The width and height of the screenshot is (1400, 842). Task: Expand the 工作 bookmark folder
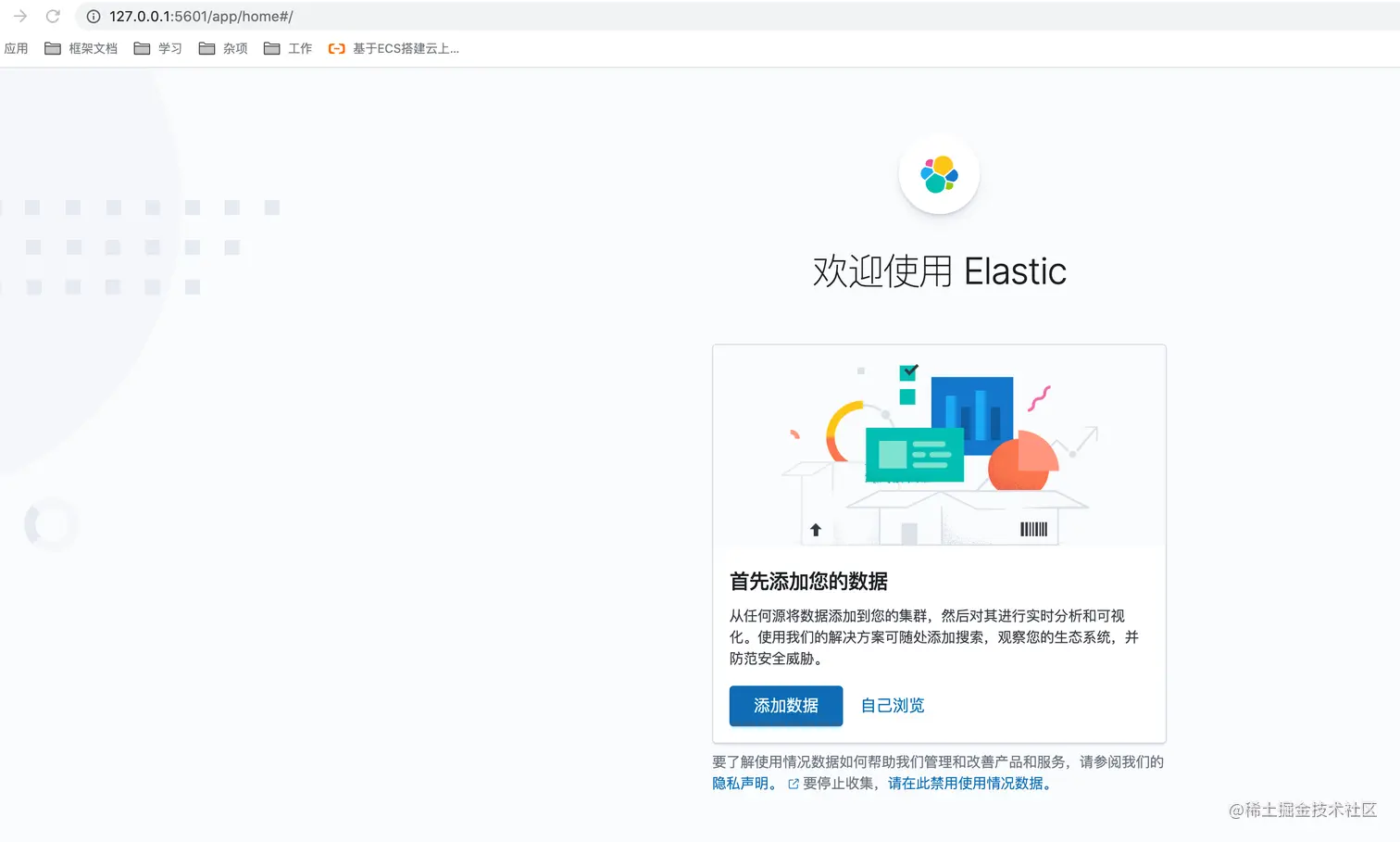300,48
